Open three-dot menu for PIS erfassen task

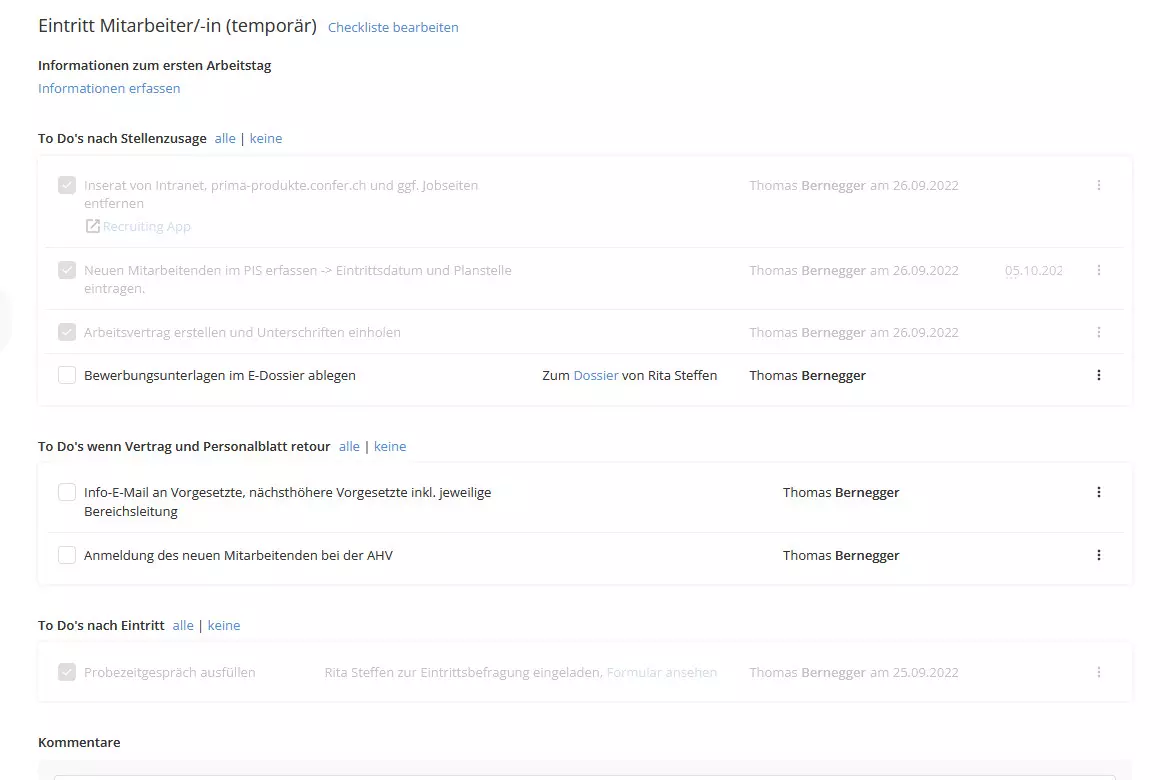[x=1098, y=270]
